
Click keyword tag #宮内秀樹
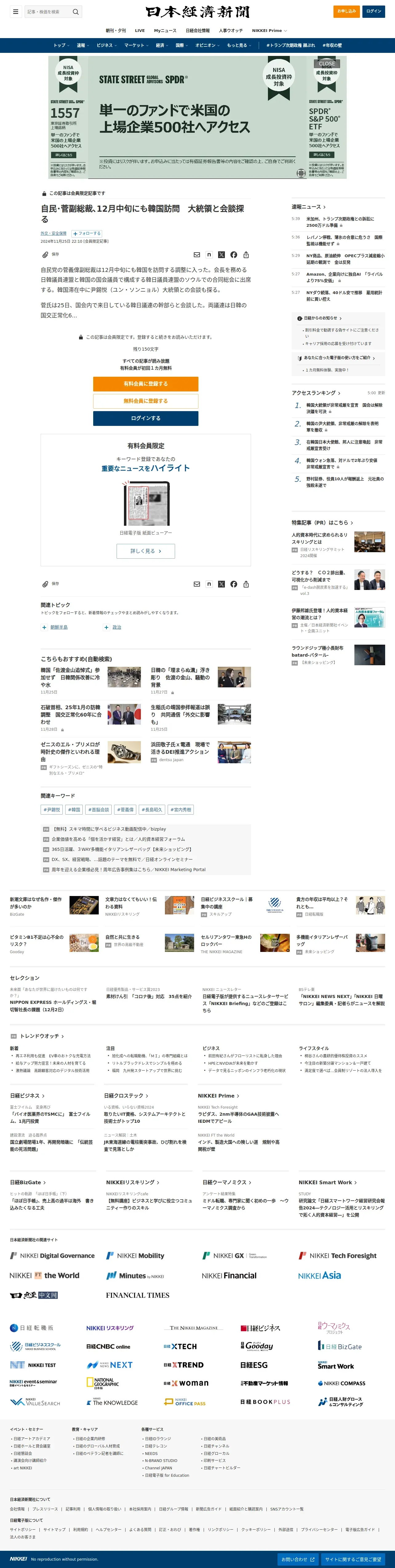coord(180,810)
